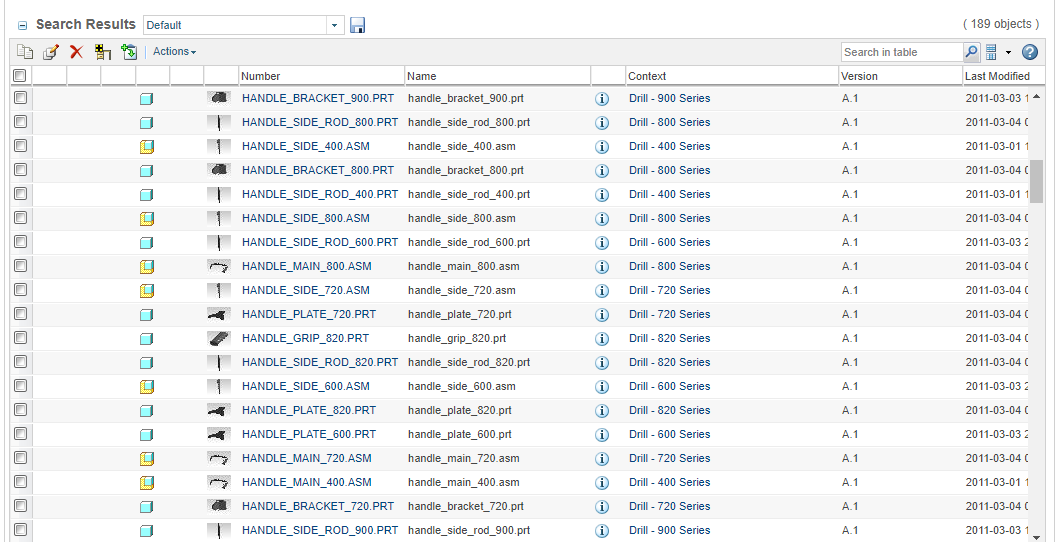Click the green arrow document toolbar icon
1058x542 pixels.
pos(129,52)
